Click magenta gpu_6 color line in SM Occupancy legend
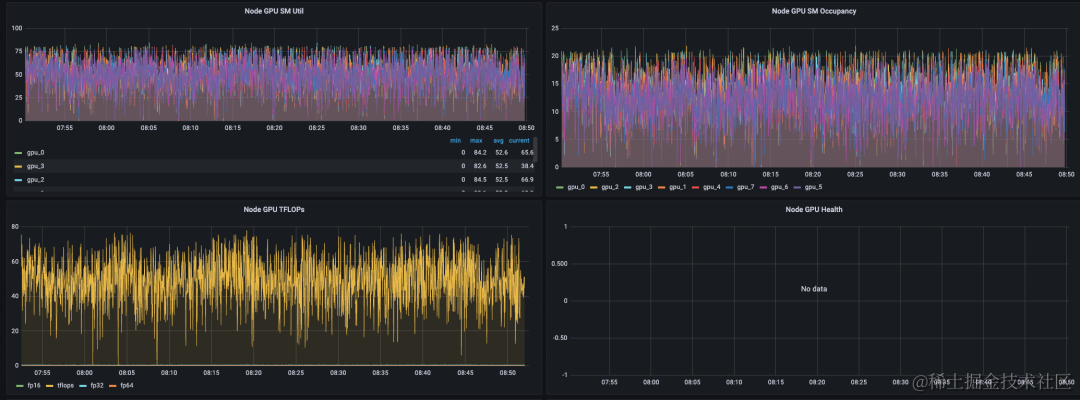The height and width of the screenshot is (400, 1080). [x=763, y=187]
